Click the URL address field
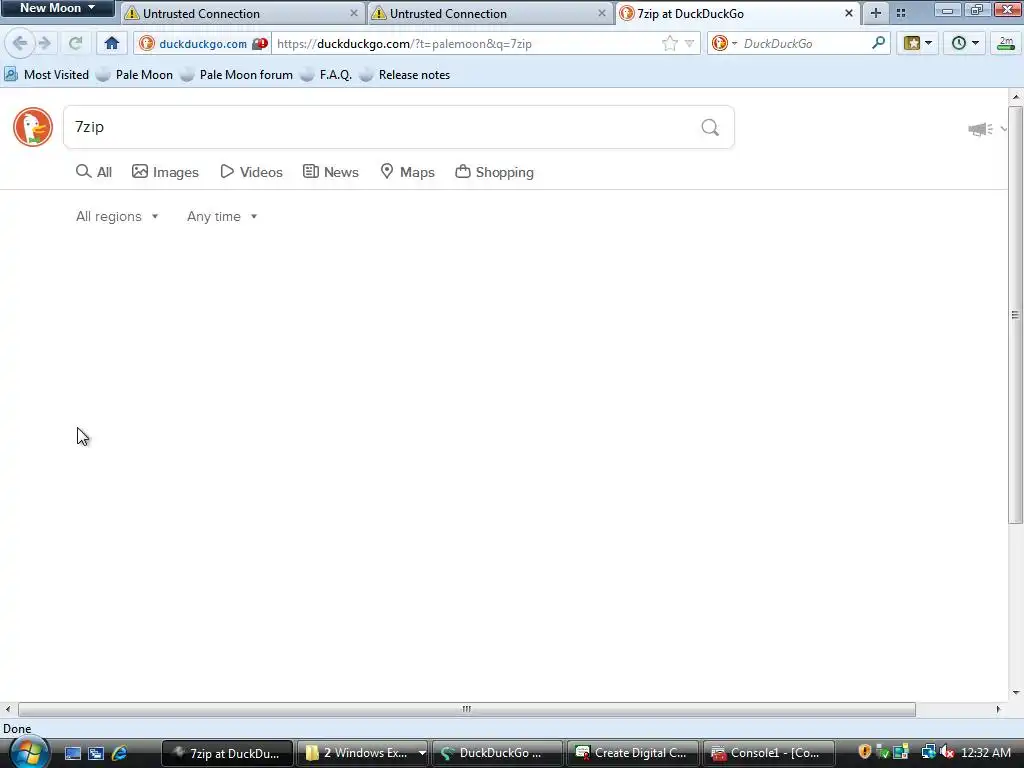Image resolution: width=1024 pixels, height=768 pixels. [x=466, y=44]
